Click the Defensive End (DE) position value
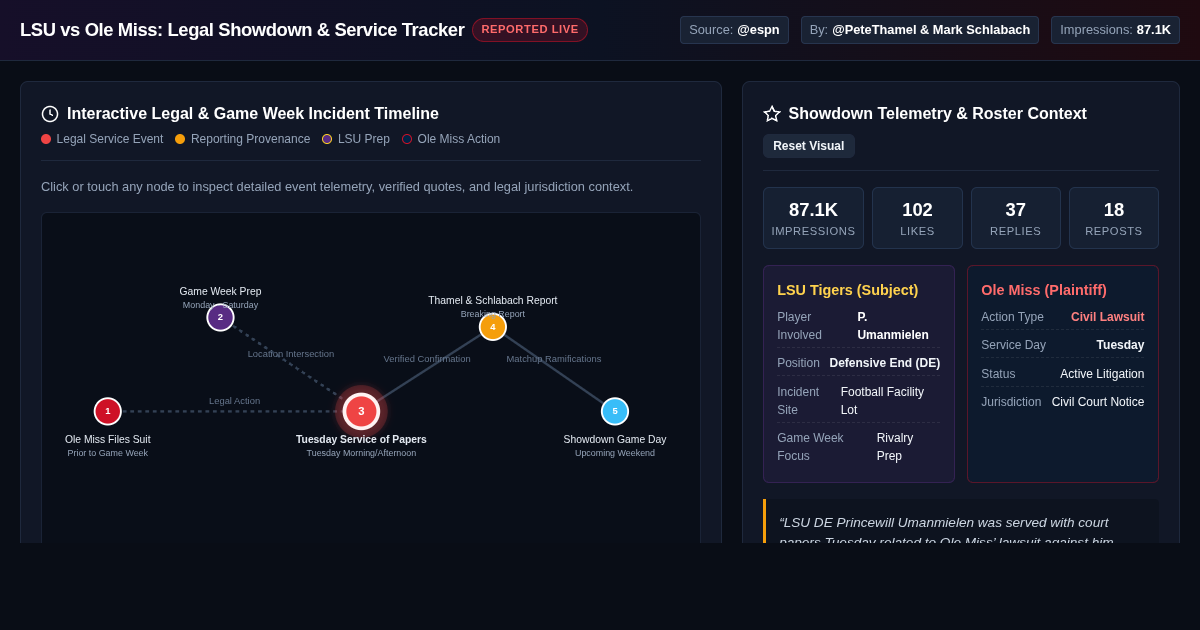The width and height of the screenshot is (1200, 630). (x=885, y=363)
